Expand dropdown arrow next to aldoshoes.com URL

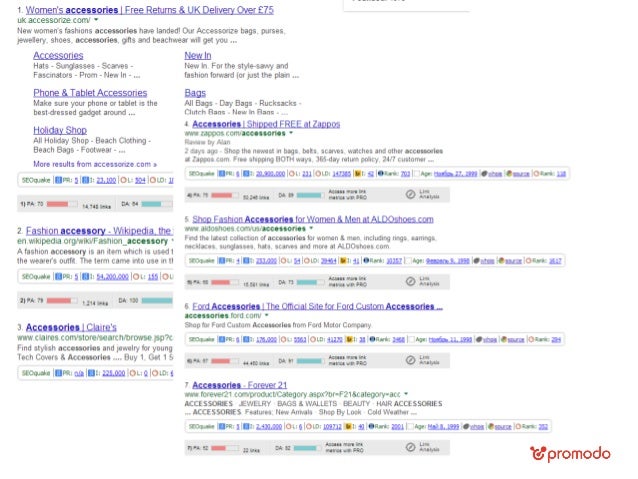(x=311, y=228)
